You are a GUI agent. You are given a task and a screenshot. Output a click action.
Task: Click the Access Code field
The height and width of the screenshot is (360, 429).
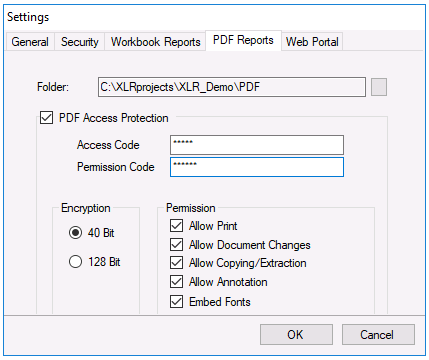(x=257, y=145)
